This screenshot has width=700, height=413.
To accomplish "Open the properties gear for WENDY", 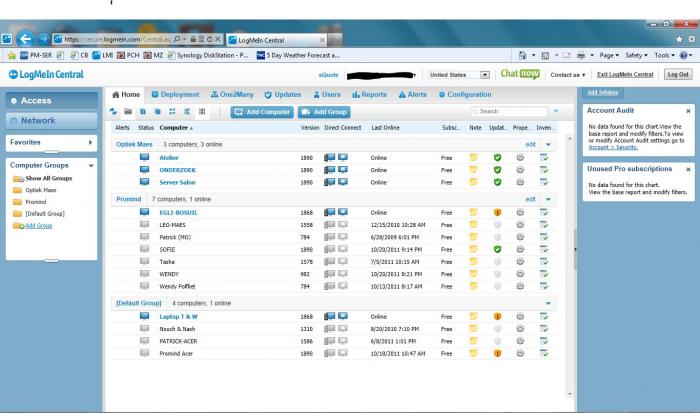I will (520, 274).
